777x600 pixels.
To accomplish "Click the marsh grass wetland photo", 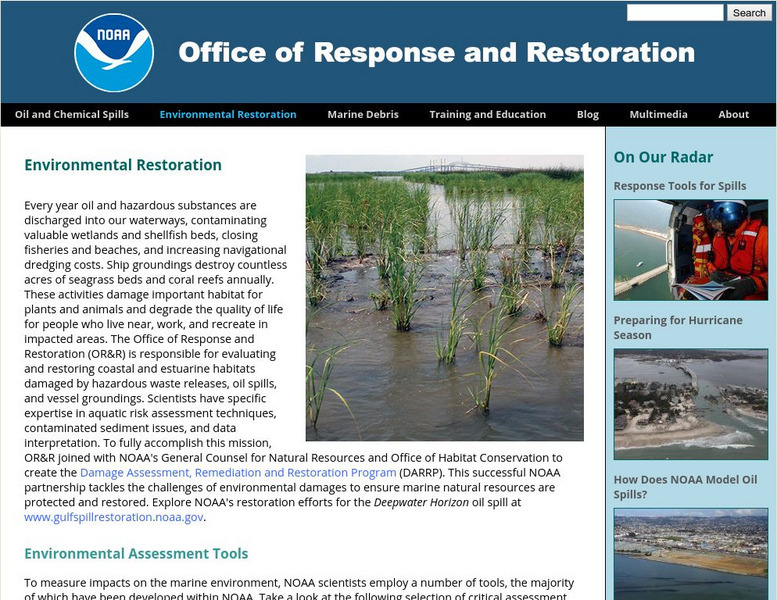I will (x=444, y=298).
